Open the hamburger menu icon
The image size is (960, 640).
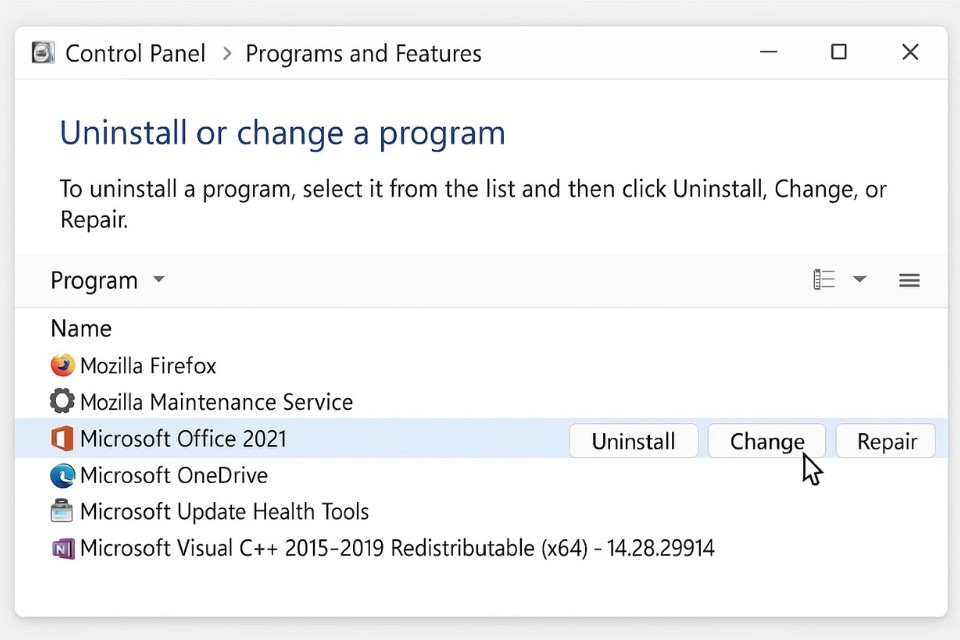pos(909,281)
